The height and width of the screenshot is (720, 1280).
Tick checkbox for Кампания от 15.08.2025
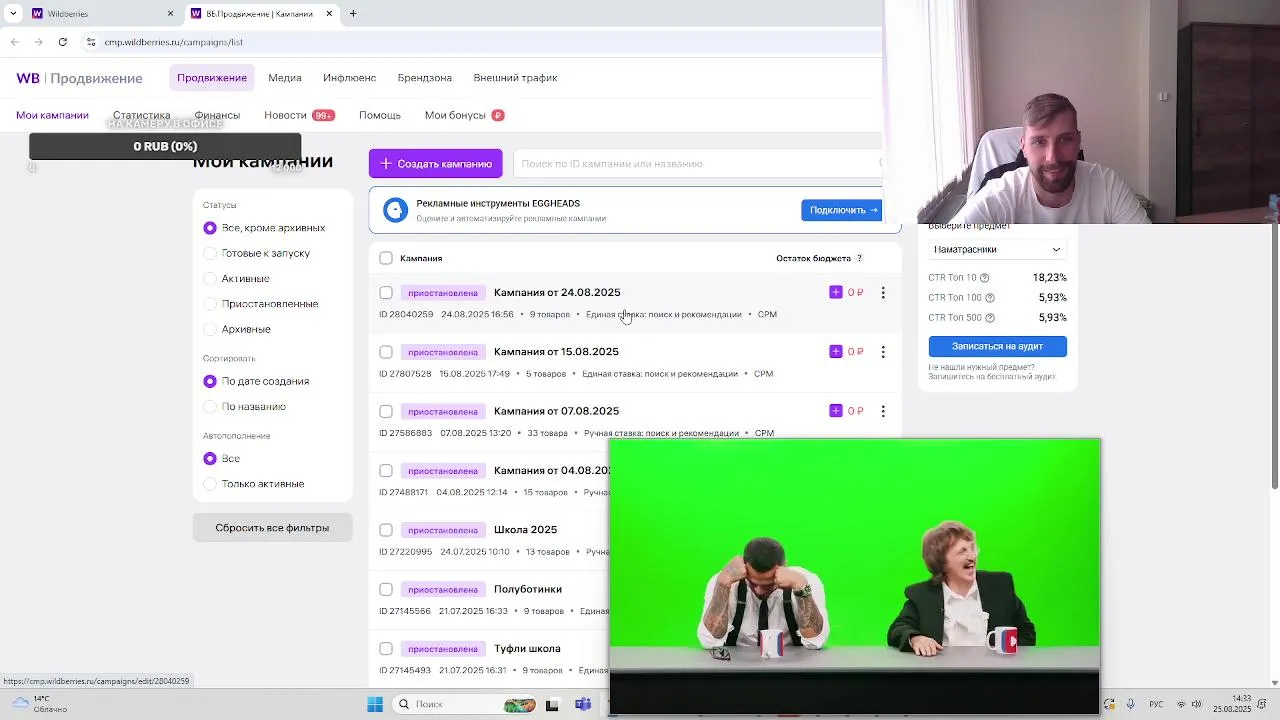tap(386, 352)
